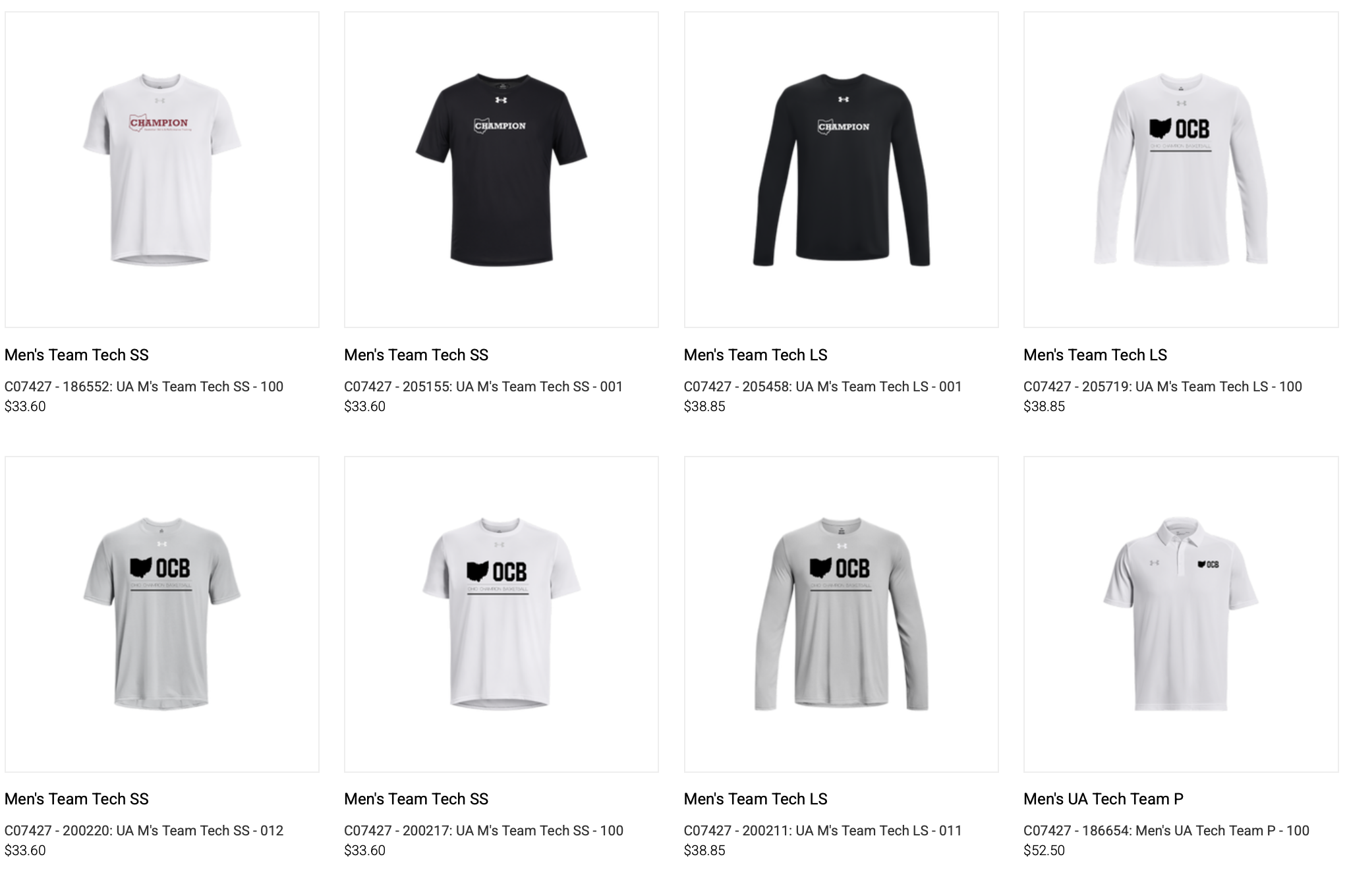This screenshot has height=896, width=1347.
Task: Click Men's Team Tech SS title above 186552
Action: (x=76, y=355)
